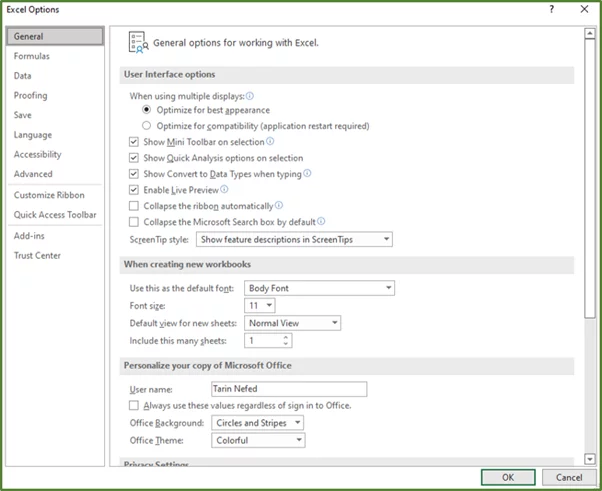Click the Cancel button
This screenshot has height=491, width=602.
pos(569,477)
